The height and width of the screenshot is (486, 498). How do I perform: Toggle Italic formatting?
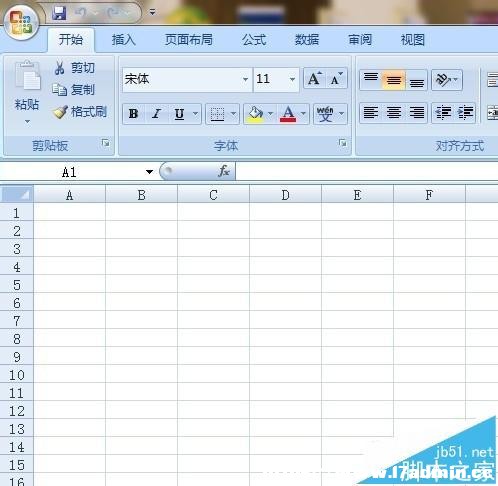pos(156,114)
